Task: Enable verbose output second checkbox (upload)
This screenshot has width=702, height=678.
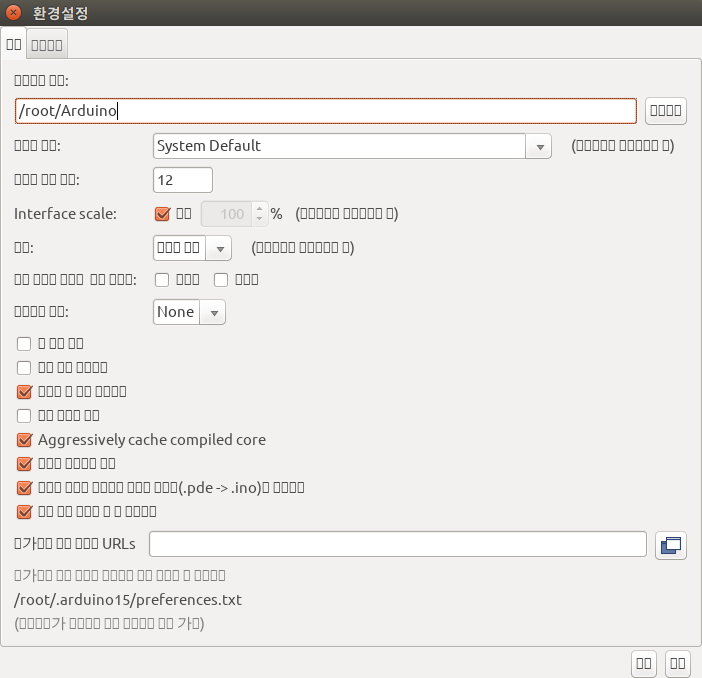Action: coord(221,280)
